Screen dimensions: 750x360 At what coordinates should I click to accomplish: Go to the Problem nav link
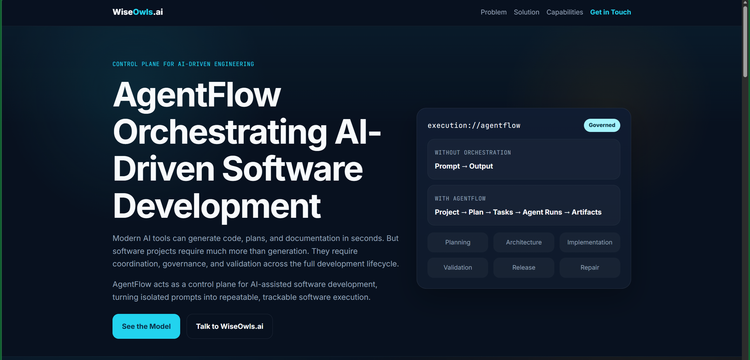(494, 12)
